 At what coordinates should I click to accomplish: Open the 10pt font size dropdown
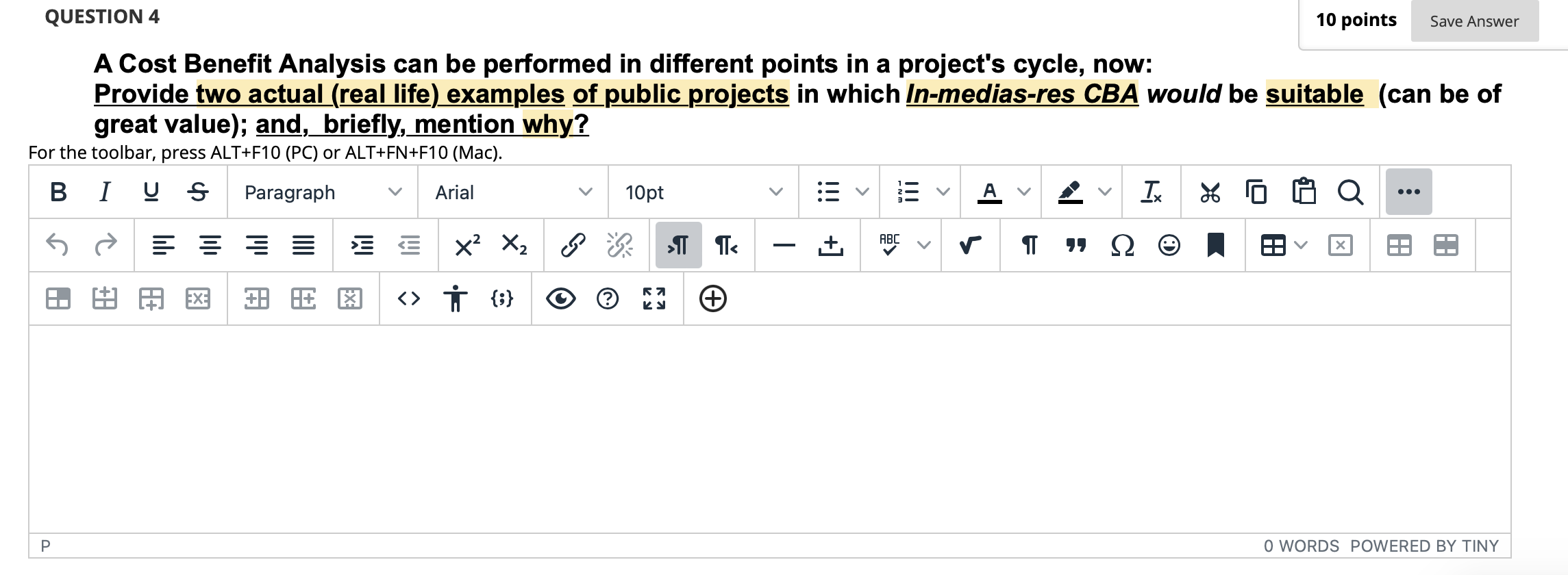point(704,192)
